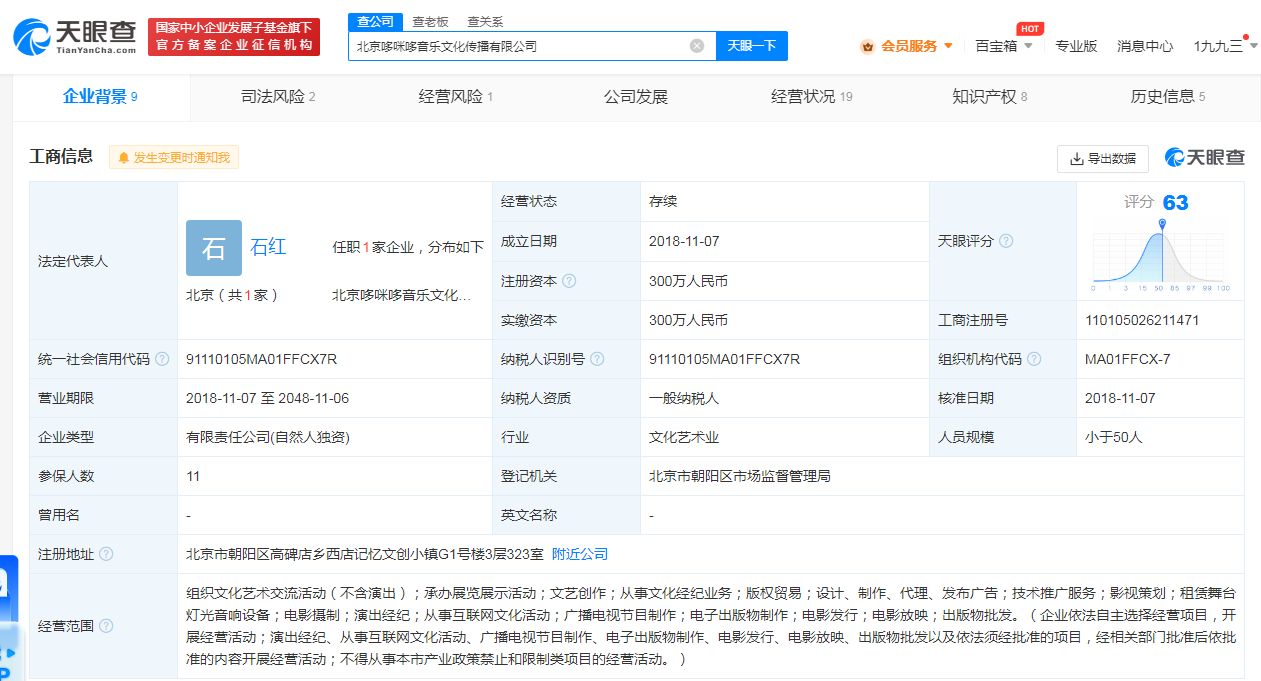
Task: Click the help icon next to 天眼评分
Action: coord(1006,241)
